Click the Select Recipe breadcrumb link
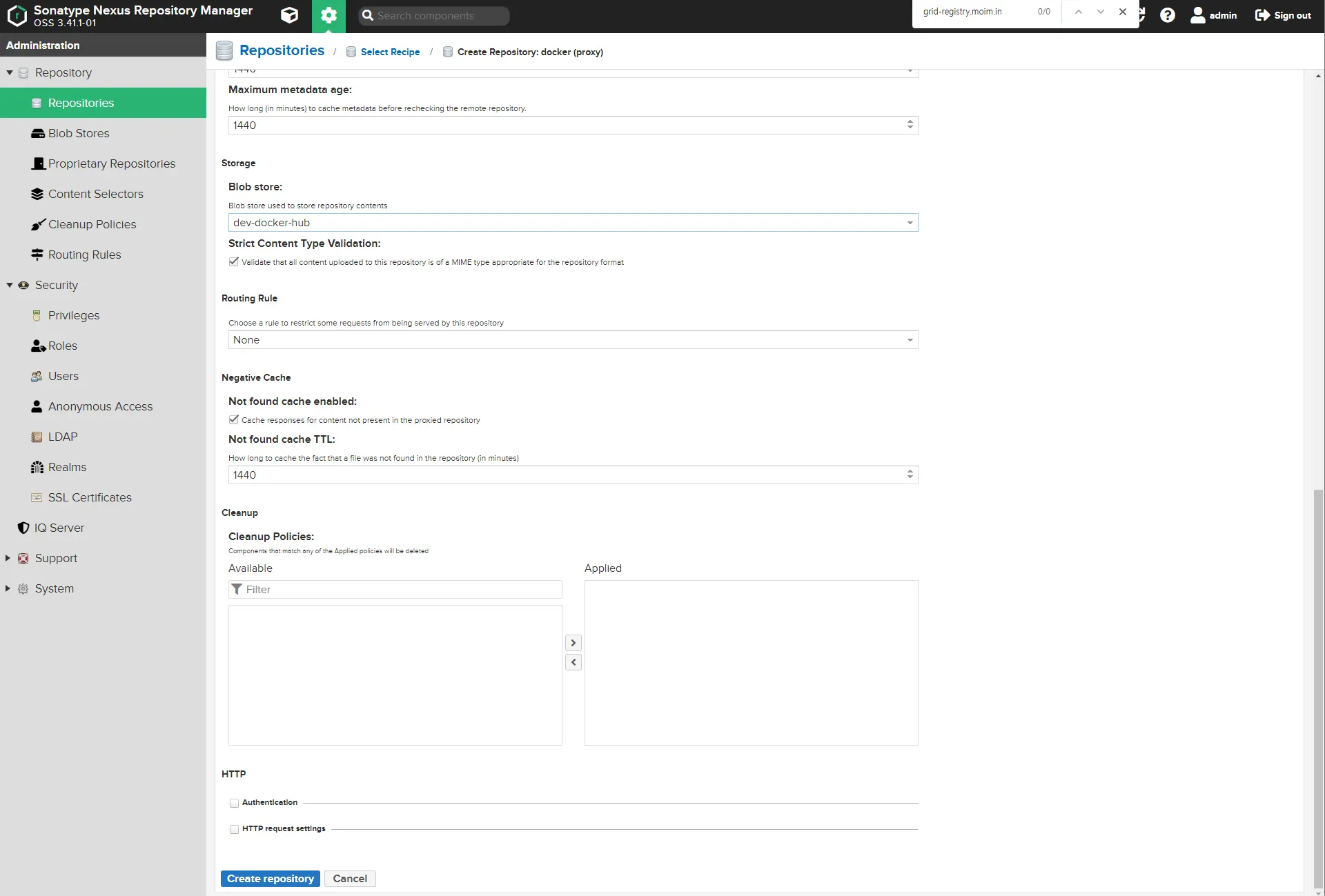This screenshot has width=1325, height=896. click(390, 52)
